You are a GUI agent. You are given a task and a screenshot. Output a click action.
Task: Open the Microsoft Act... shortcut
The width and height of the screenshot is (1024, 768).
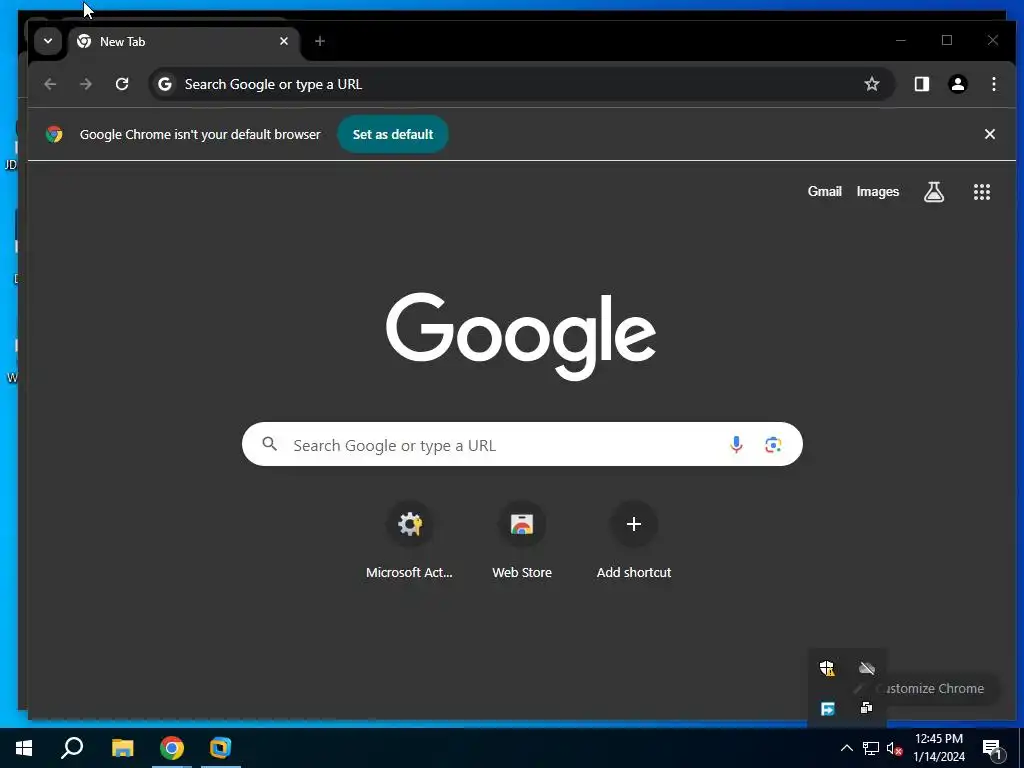tap(409, 541)
